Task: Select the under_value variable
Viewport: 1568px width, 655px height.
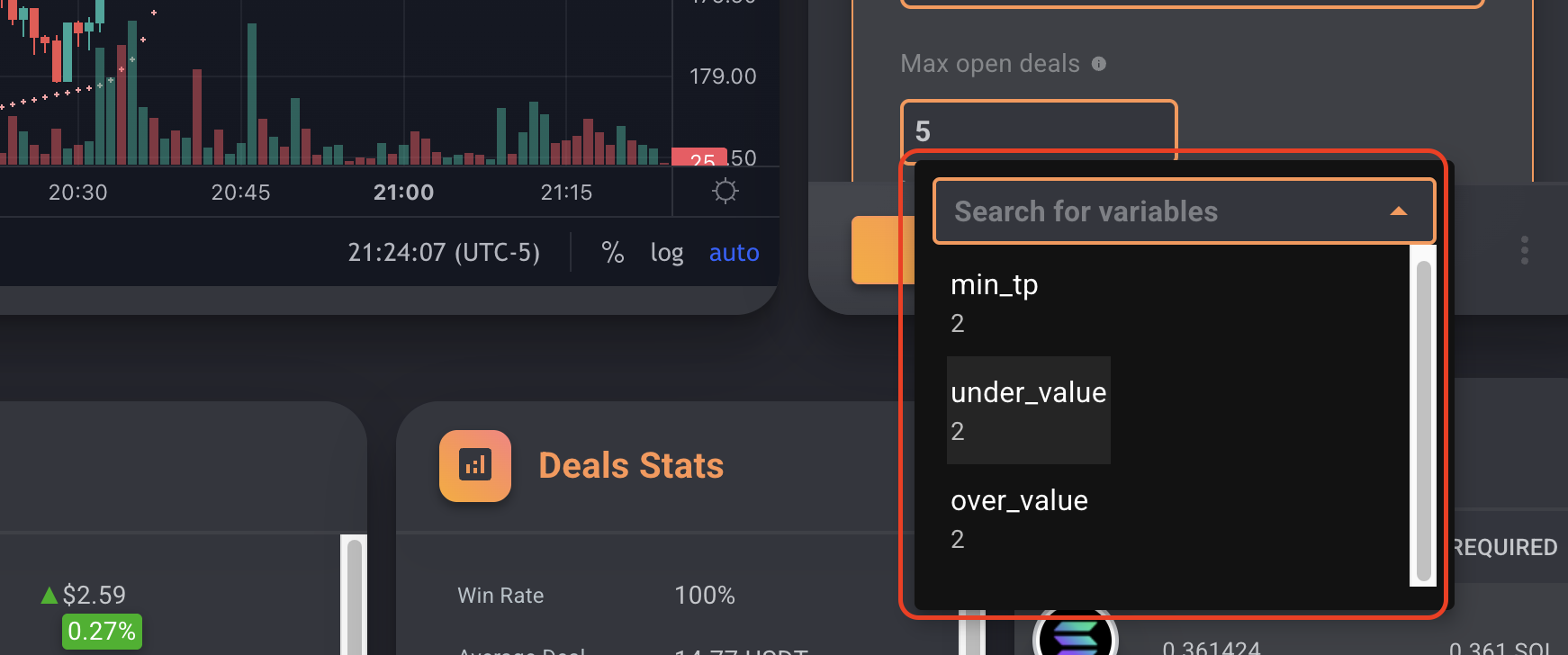Action: tap(1029, 410)
